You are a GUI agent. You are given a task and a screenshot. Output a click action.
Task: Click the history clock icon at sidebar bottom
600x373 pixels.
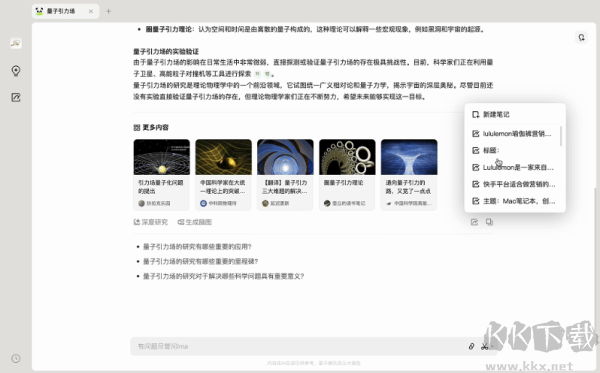pos(16,358)
